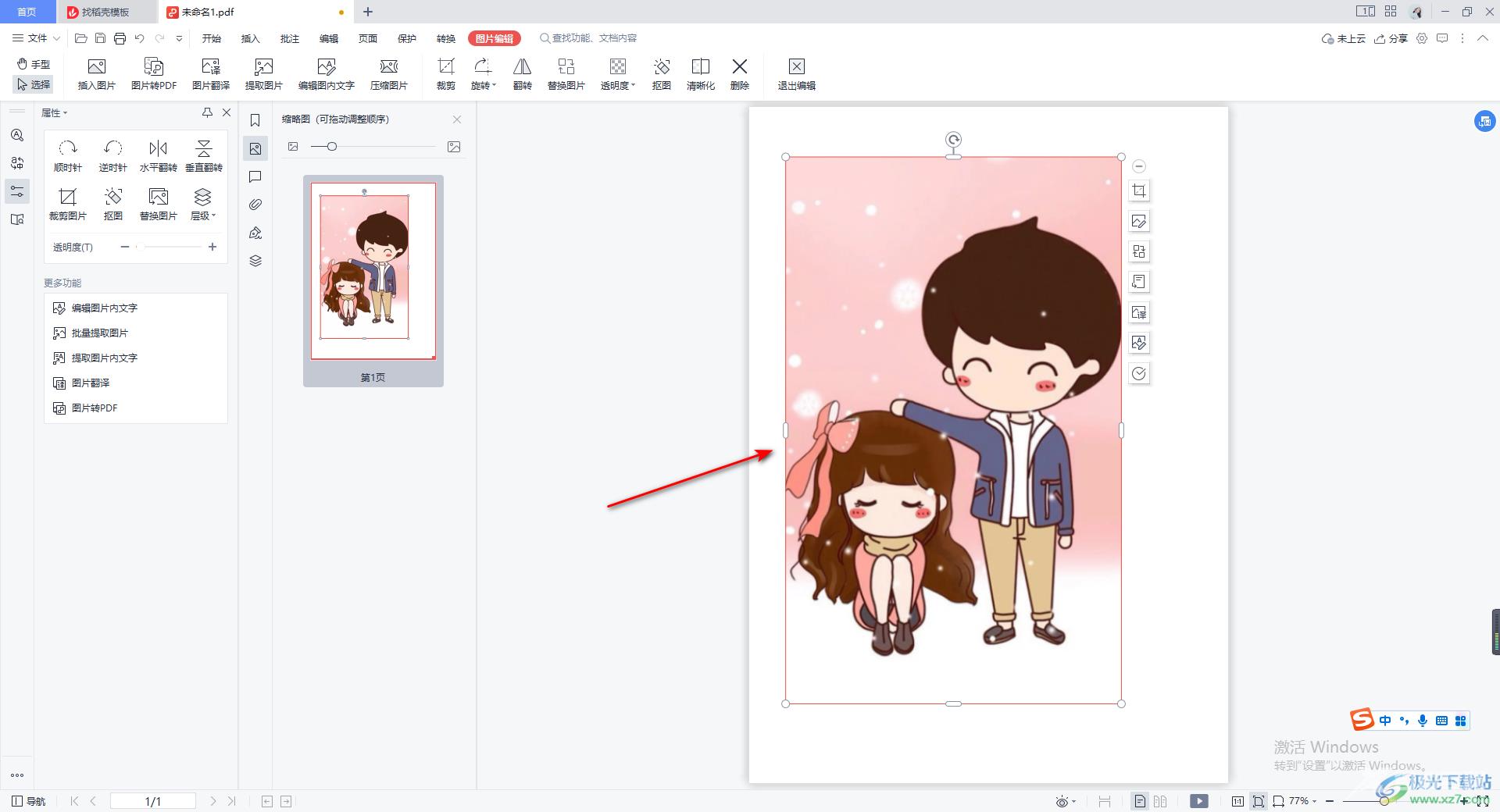Screen dimensions: 1500x812
Task: Rotate counter-clockwise (逆时针) in properties panel
Action: point(113,156)
